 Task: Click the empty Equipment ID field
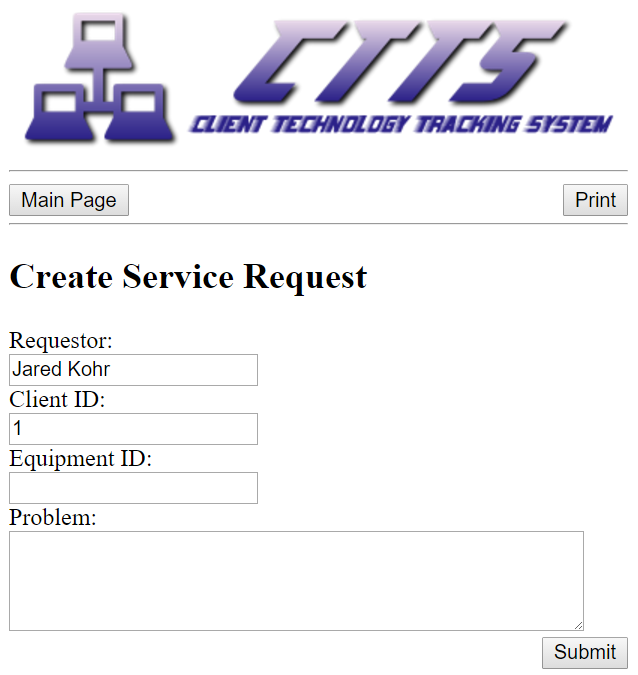pyautogui.click(x=133, y=488)
